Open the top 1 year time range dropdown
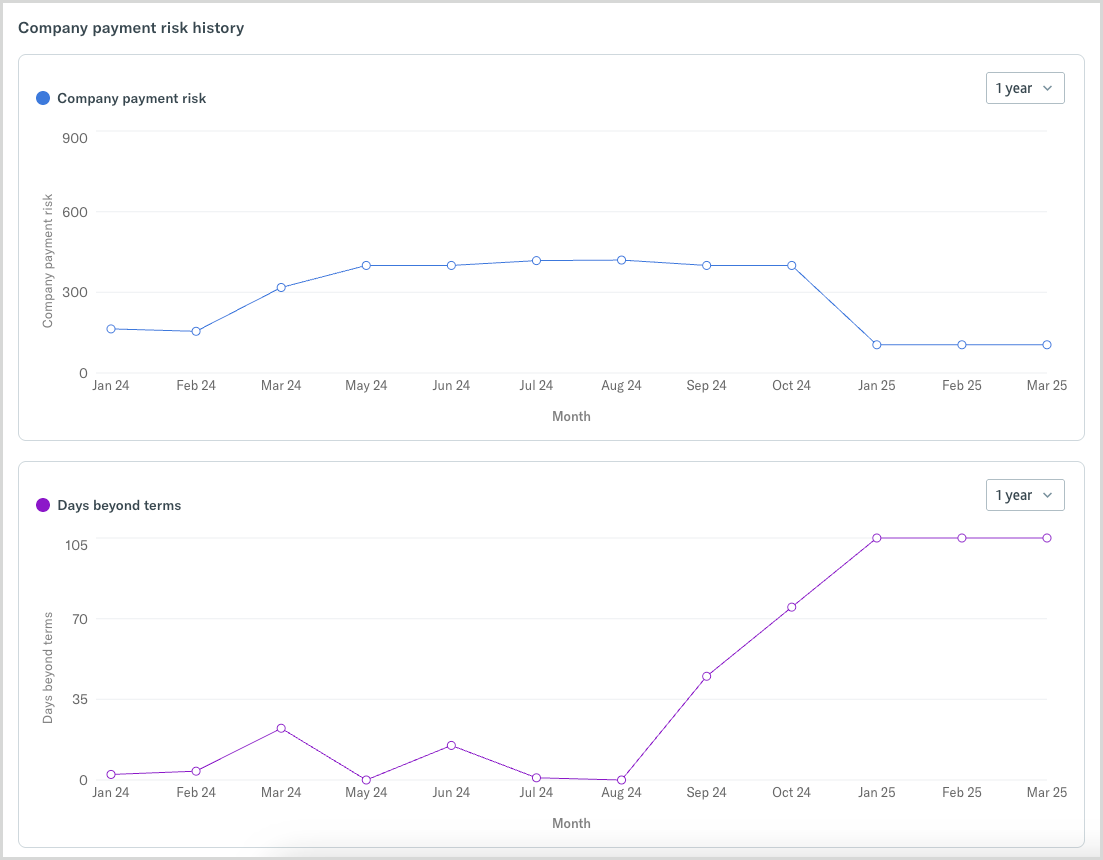 click(1025, 88)
